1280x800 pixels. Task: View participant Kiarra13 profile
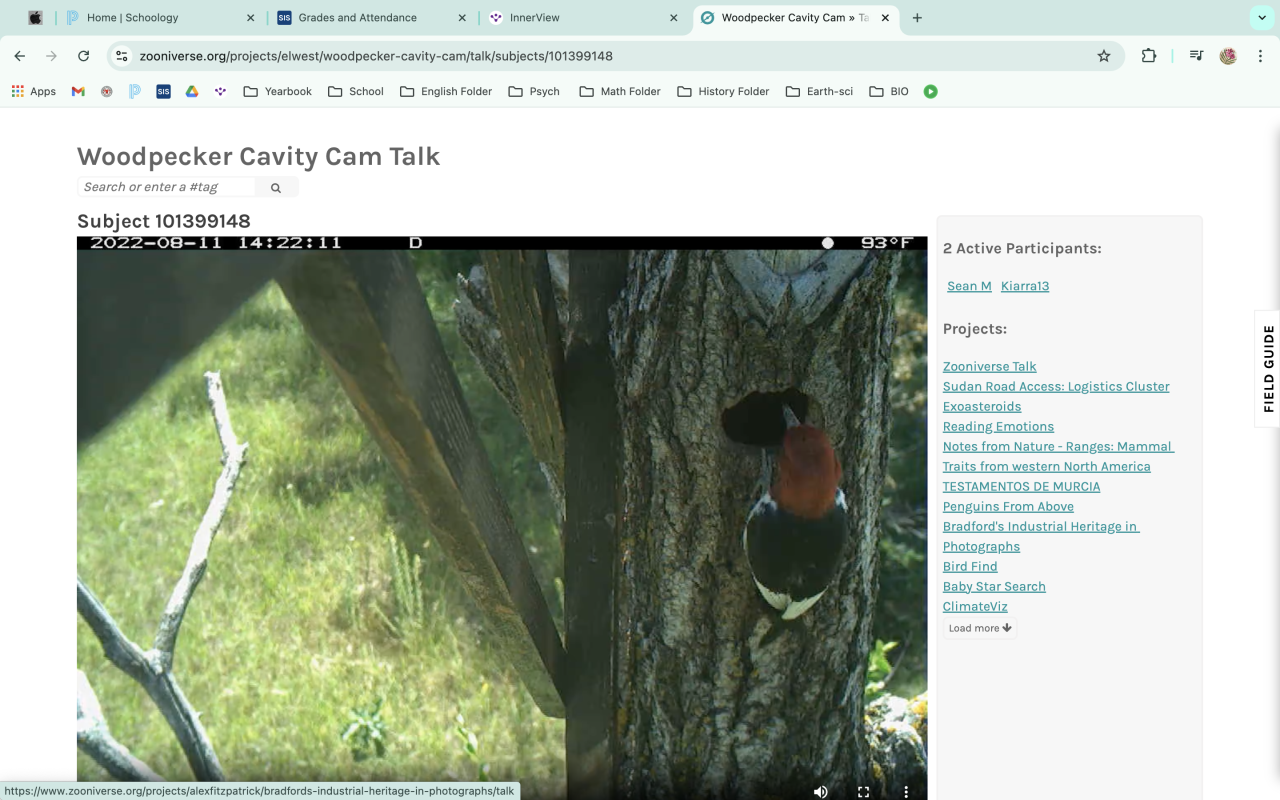1025,286
